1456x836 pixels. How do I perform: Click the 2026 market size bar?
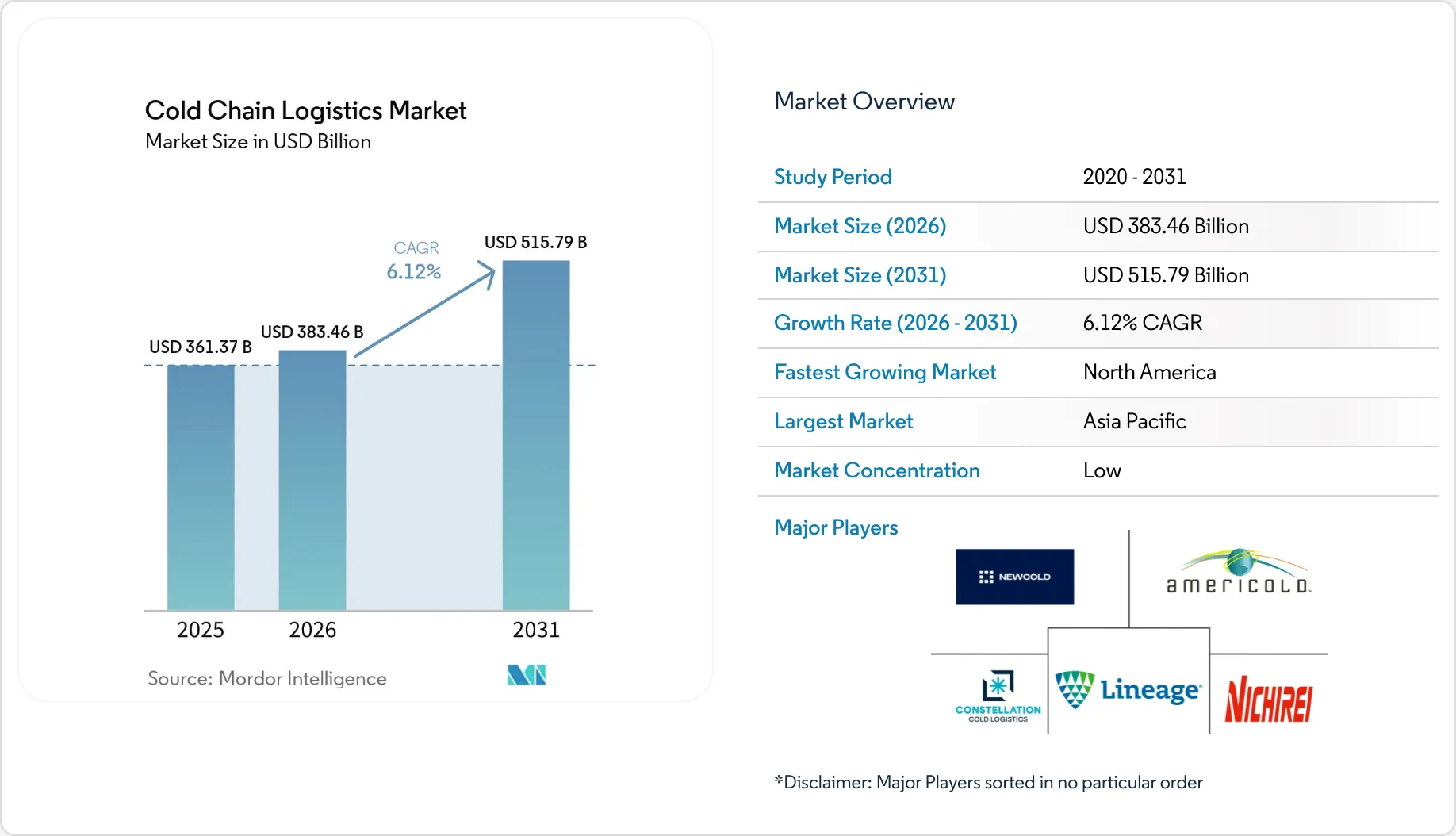[x=312, y=480]
